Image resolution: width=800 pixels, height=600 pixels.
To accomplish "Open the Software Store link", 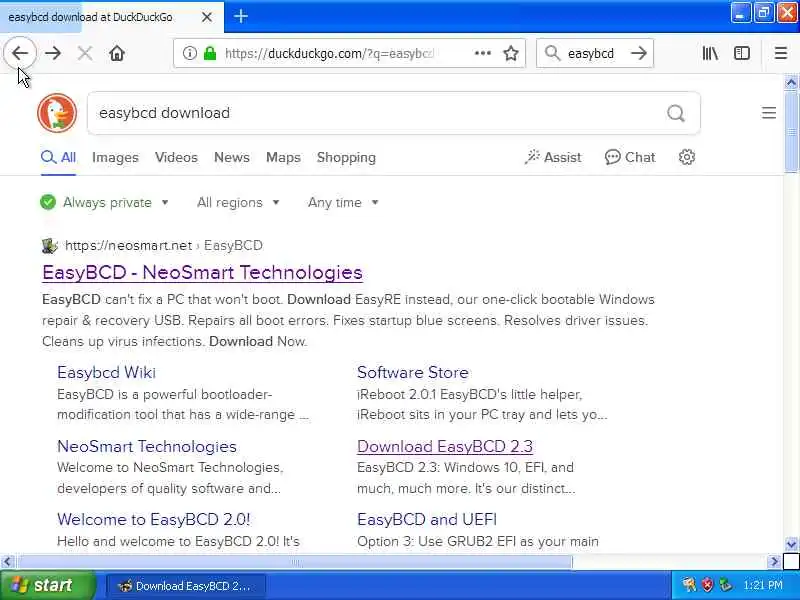I will pos(413,372).
